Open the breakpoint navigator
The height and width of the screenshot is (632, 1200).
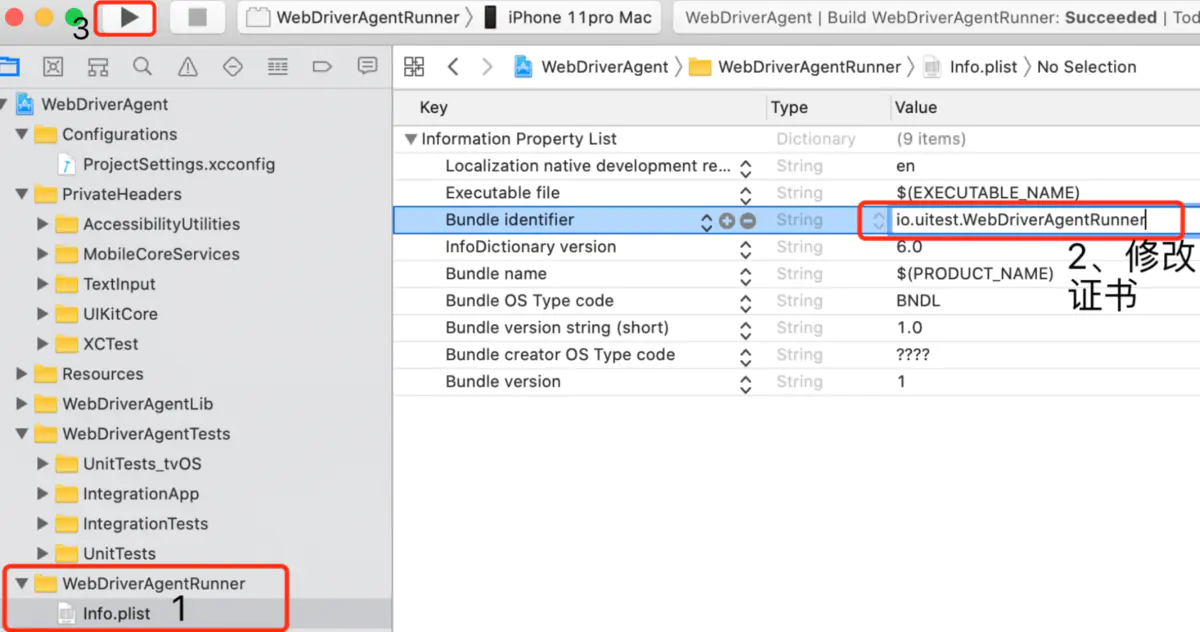[322, 67]
